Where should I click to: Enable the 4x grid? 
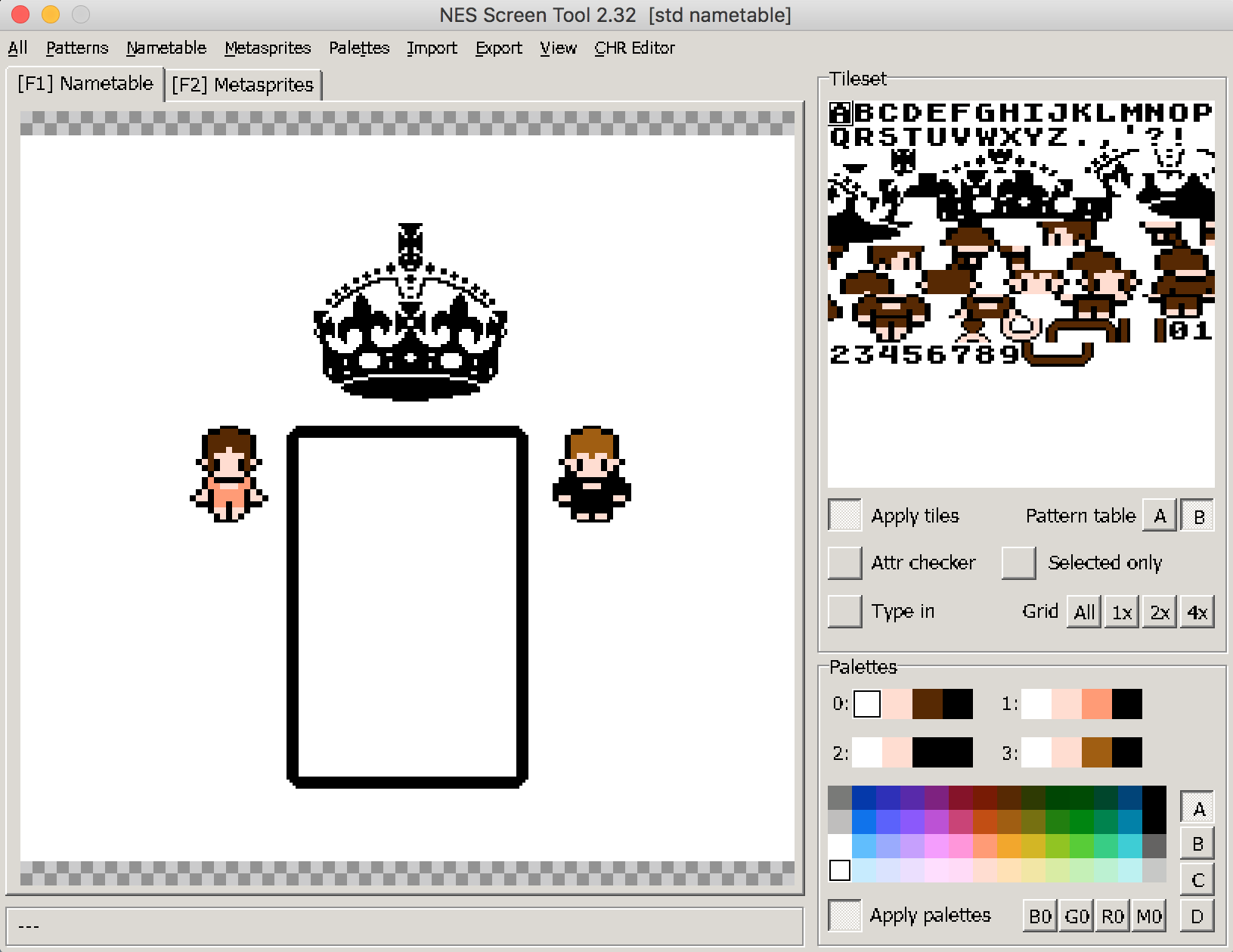tap(1197, 612)
